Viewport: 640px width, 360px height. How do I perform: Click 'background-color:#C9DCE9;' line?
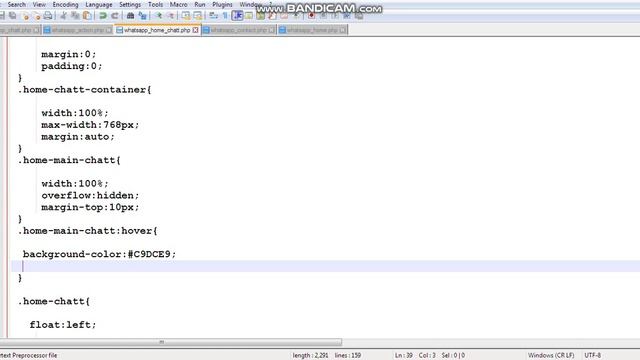99,254
